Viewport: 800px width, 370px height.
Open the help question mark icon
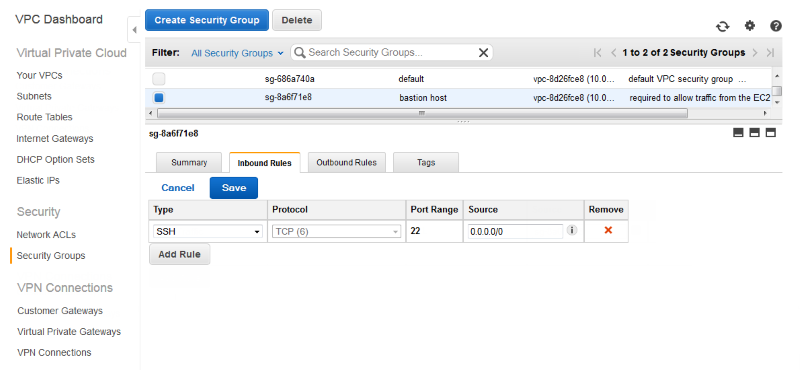click(776, 26)
